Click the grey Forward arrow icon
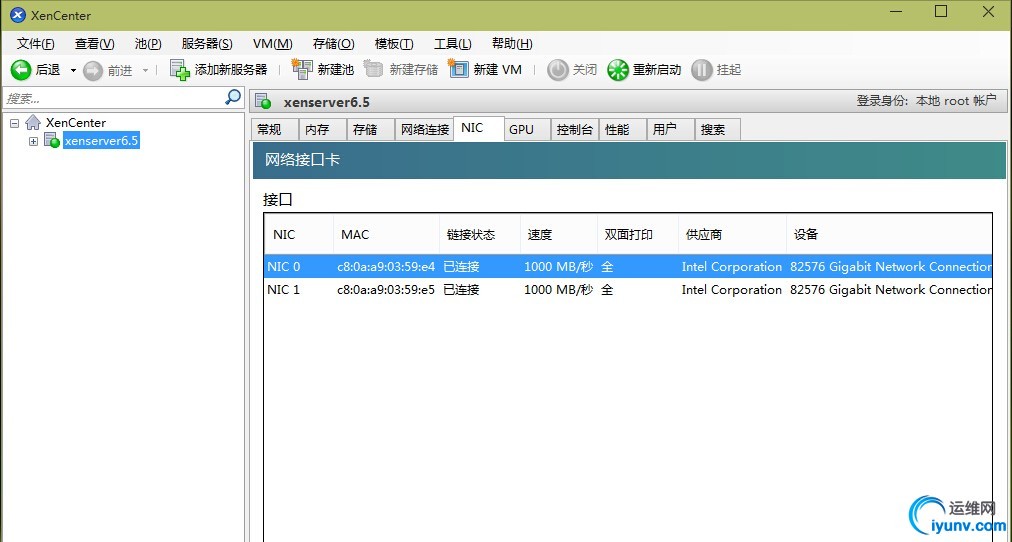This screenshot has height=542, width=1012. [93, 70]
